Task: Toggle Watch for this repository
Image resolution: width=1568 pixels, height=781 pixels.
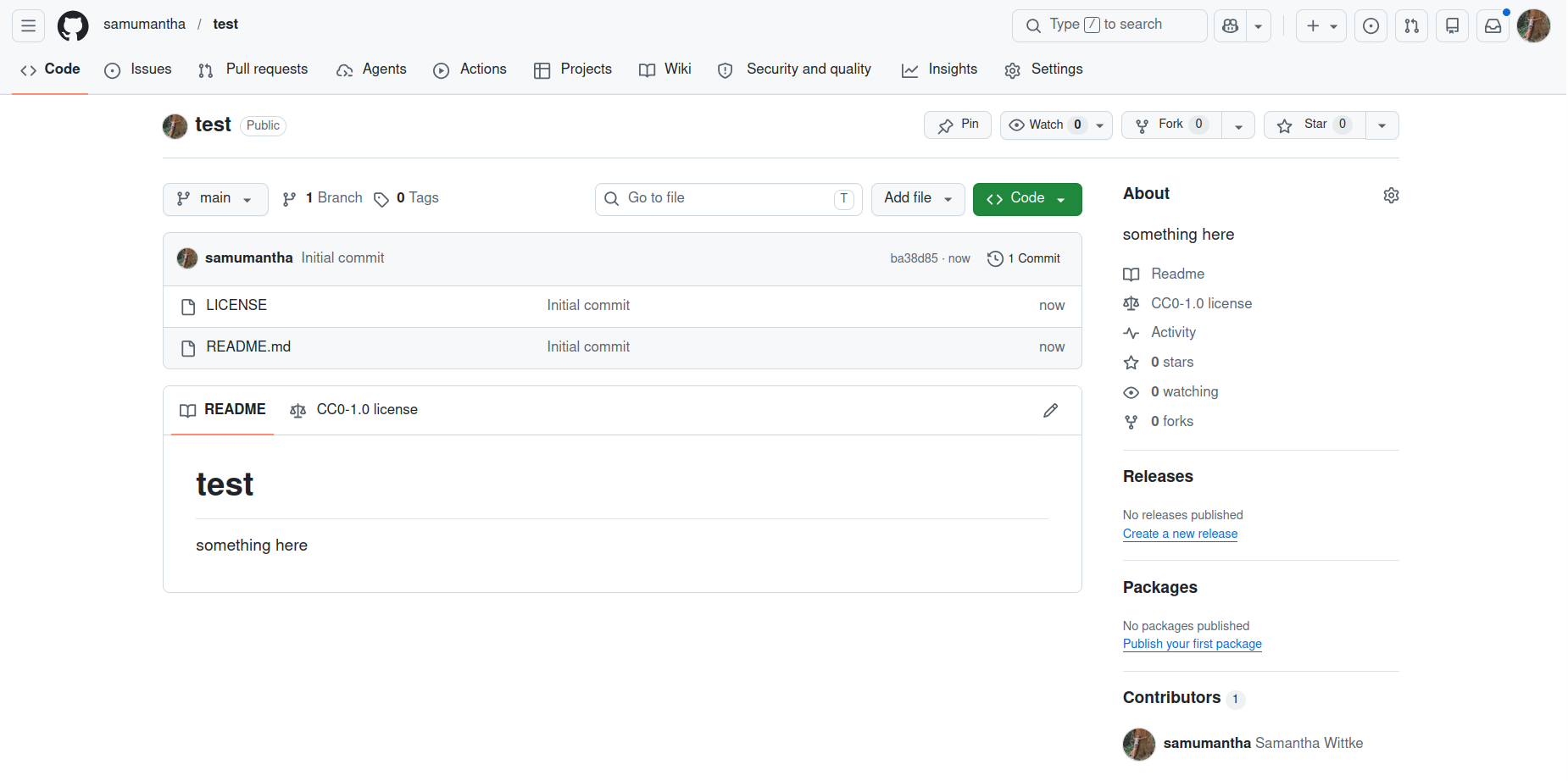Action: coord(1046,125)
